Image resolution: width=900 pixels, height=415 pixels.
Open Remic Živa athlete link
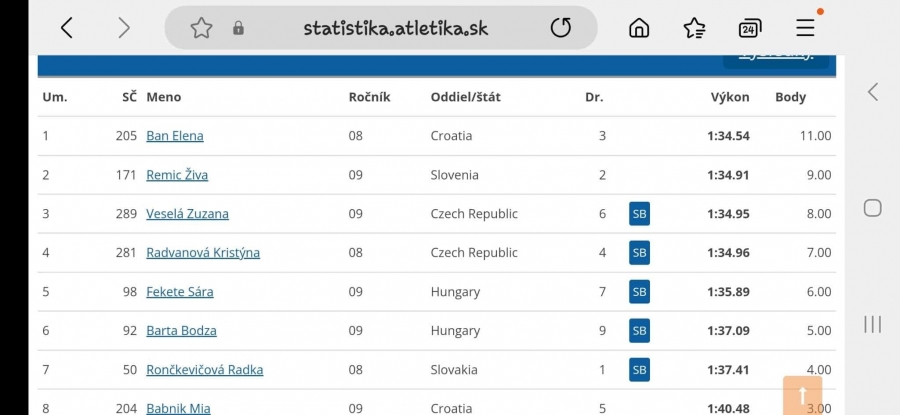click(x=177, y=175)
